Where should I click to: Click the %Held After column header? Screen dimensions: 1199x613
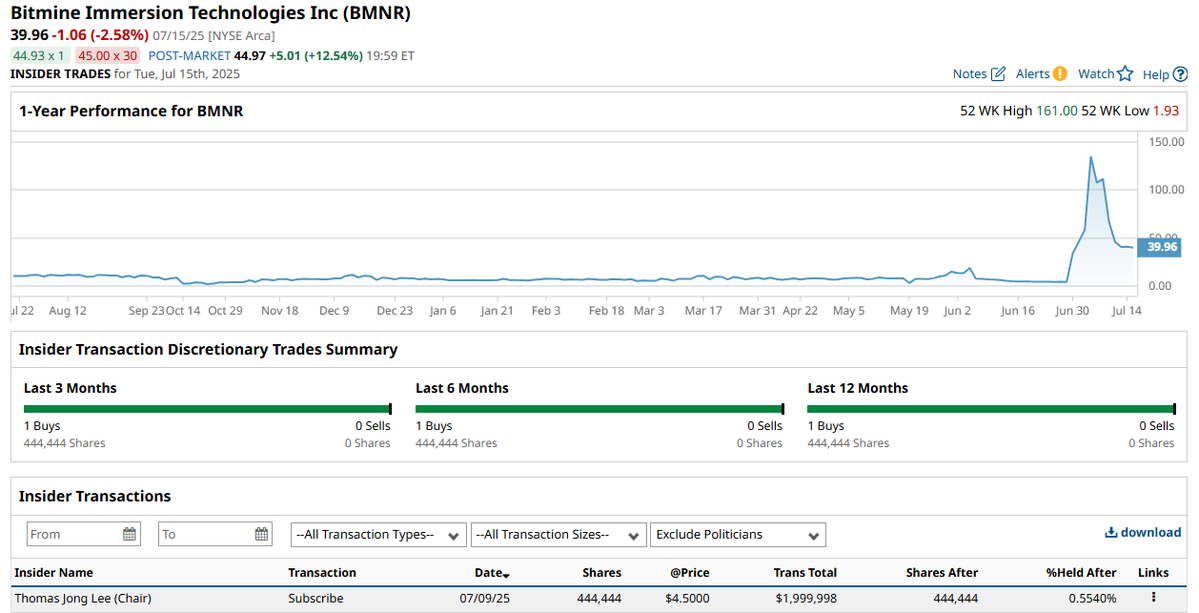point(1081,572)
